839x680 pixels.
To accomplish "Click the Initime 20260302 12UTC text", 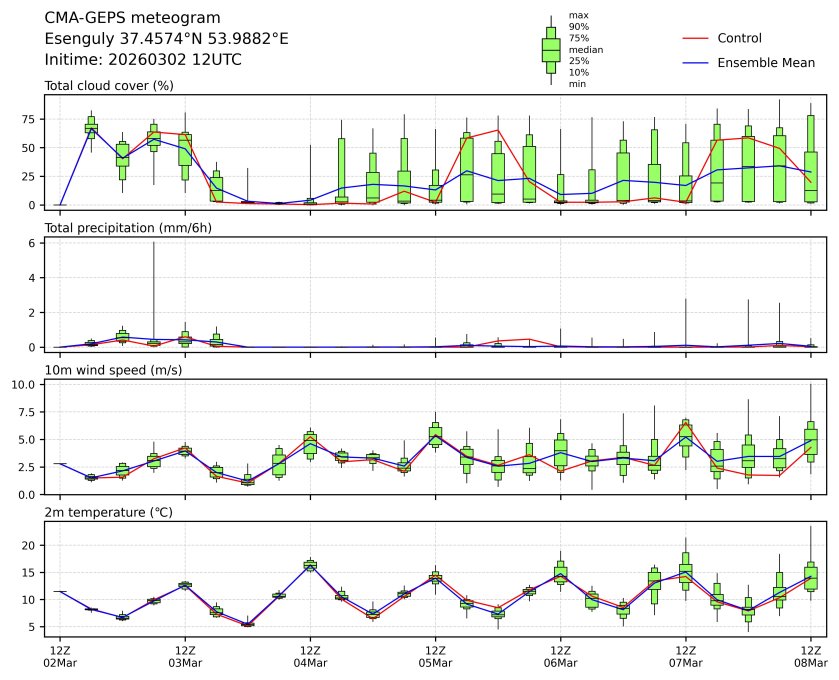I will (143, 60).
